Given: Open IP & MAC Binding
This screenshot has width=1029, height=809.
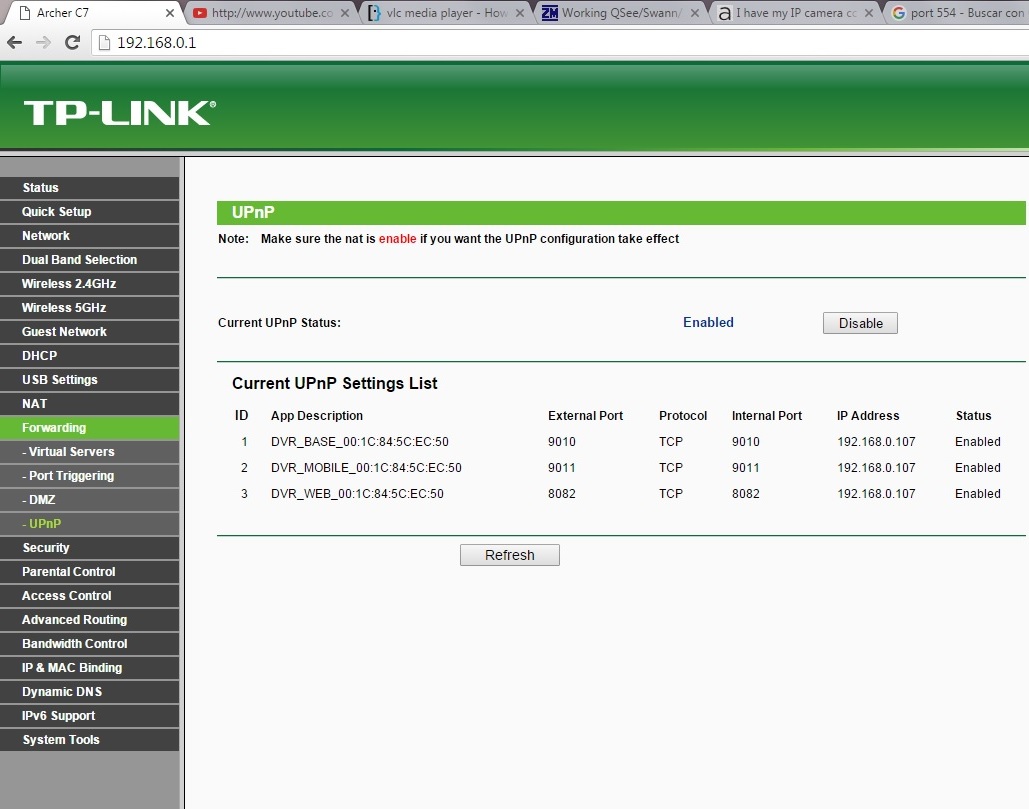Looking at the screenshot, I should (89, 668).
